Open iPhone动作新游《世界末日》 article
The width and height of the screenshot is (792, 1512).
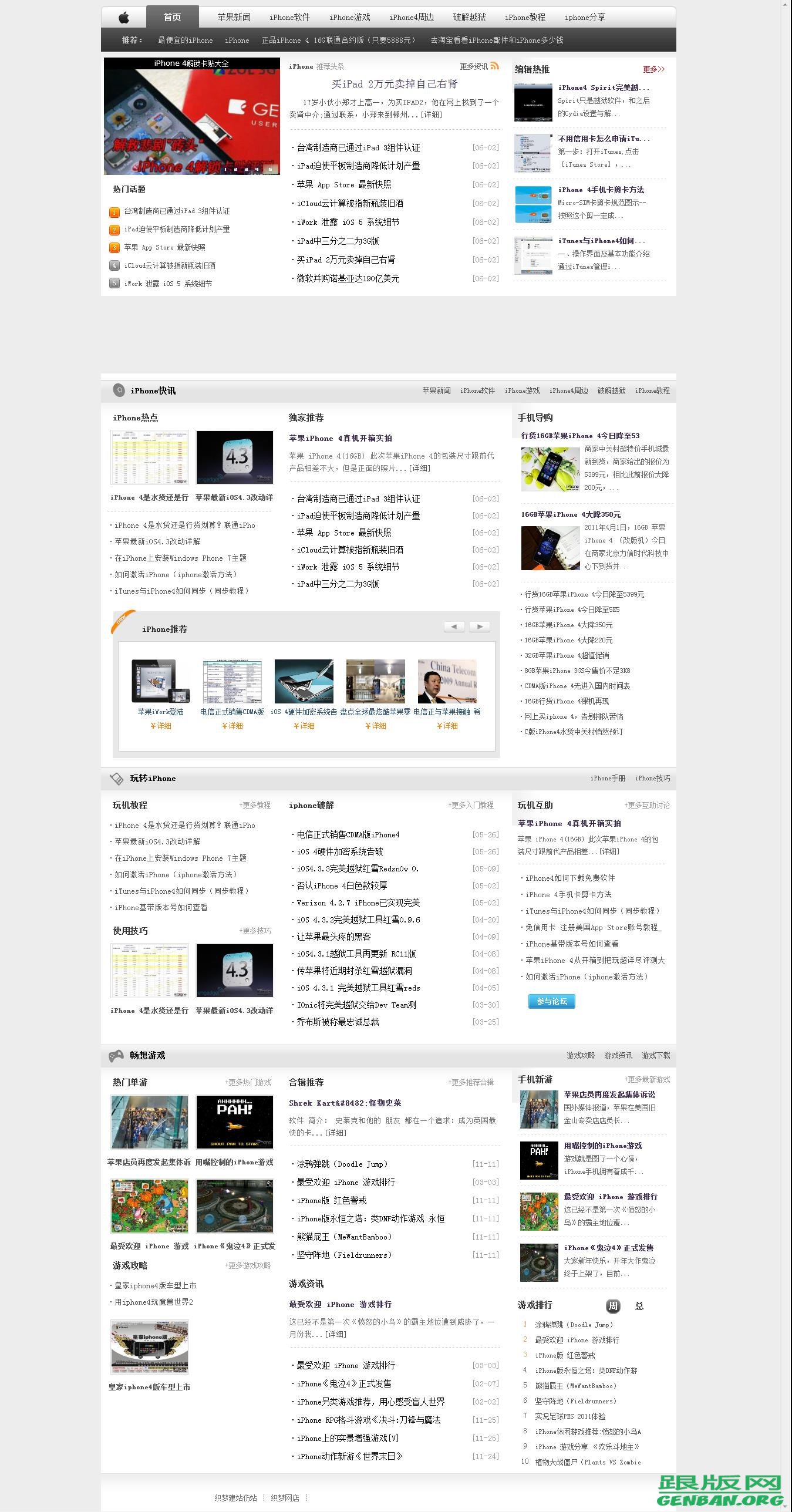point(349,1456)
